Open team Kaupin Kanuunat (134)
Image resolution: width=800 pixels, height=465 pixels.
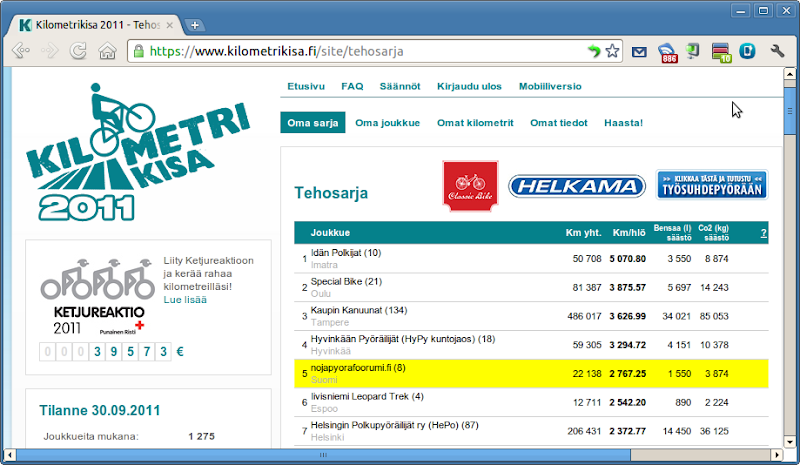pos(359,310)
